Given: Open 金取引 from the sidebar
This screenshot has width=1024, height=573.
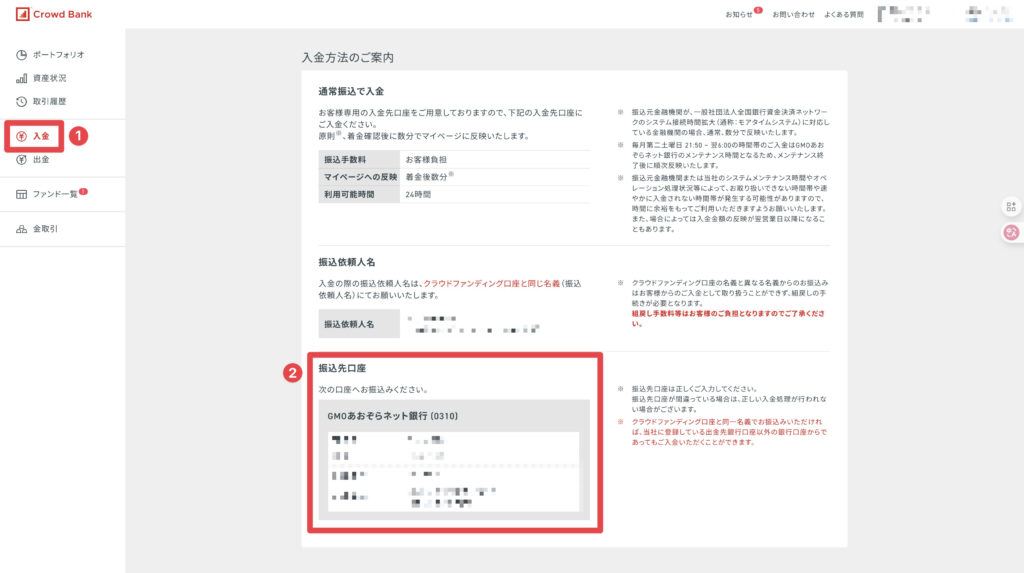Looking at the screenshot, I should click(x=45, y=229).
